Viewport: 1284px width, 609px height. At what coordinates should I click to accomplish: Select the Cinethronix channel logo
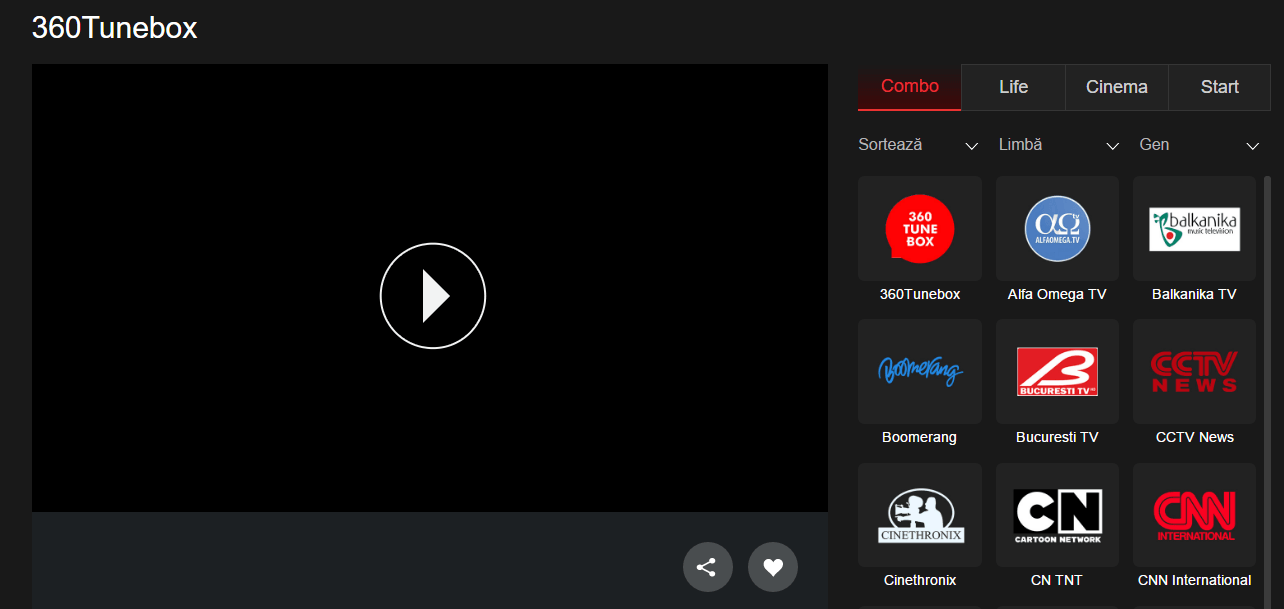(x=920, y=514)
